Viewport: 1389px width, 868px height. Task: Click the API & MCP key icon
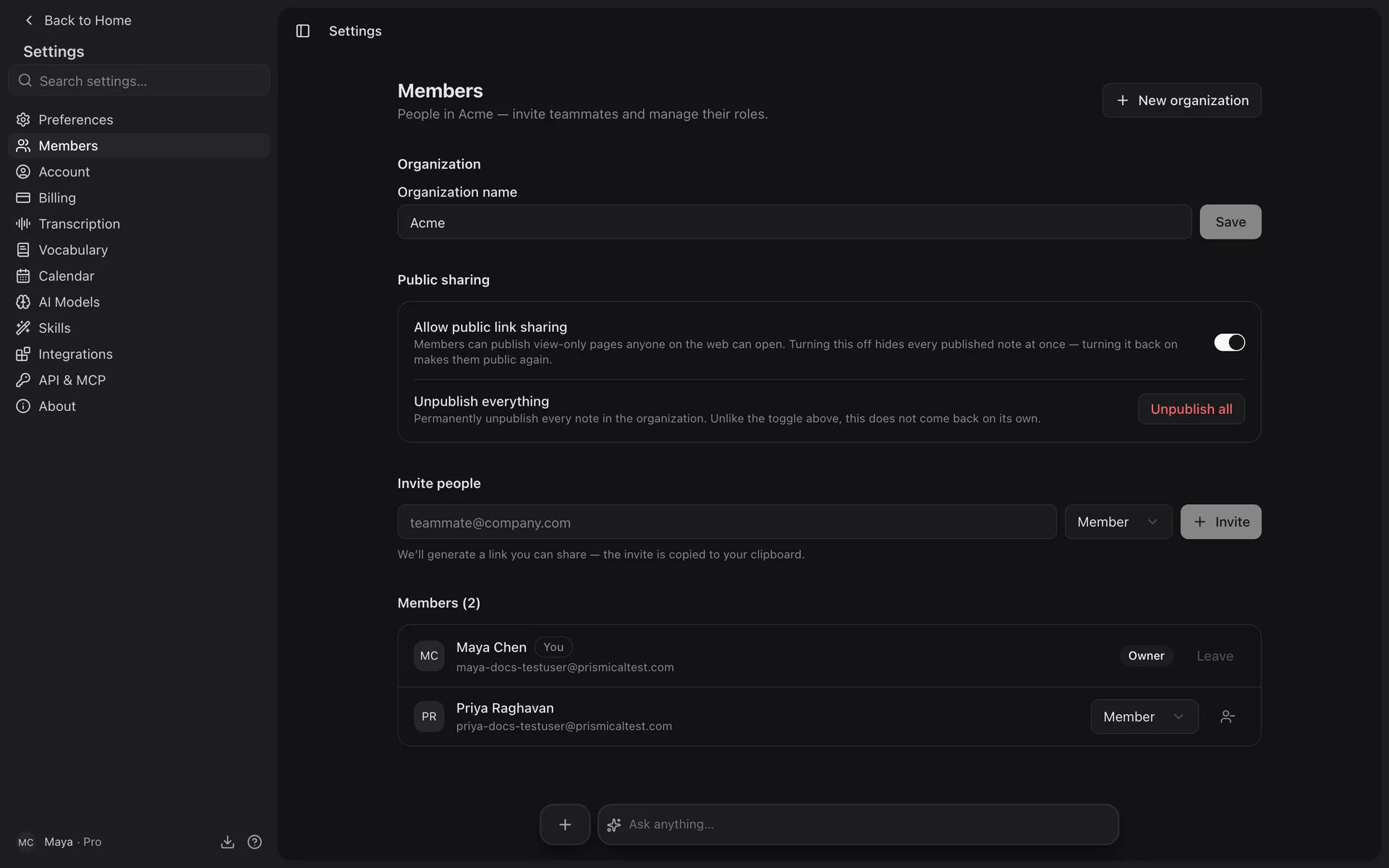(23, 380)
